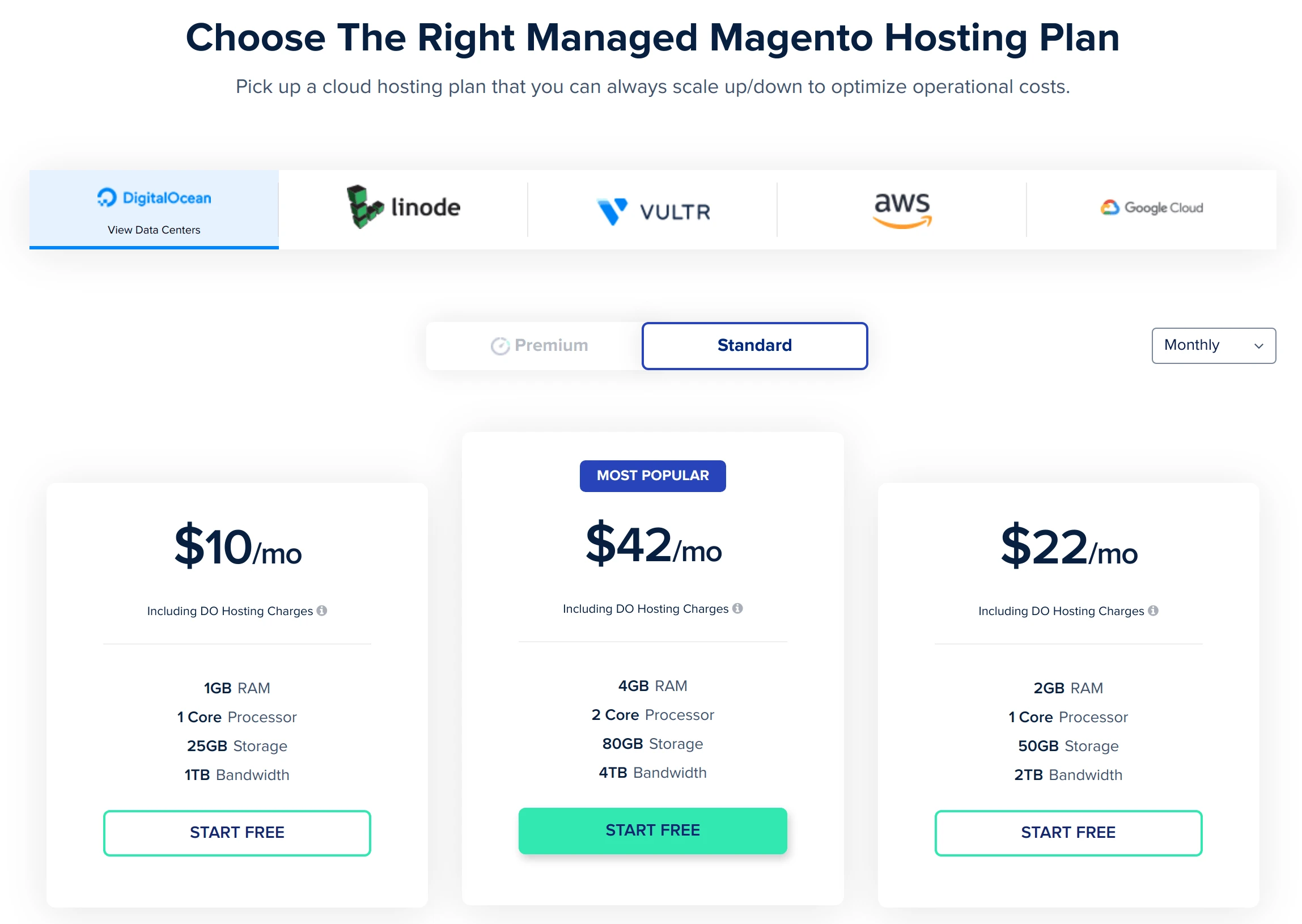Start free with the $10/mo plan
This screenshot has width=1302, height=924.
pos(236,832)
